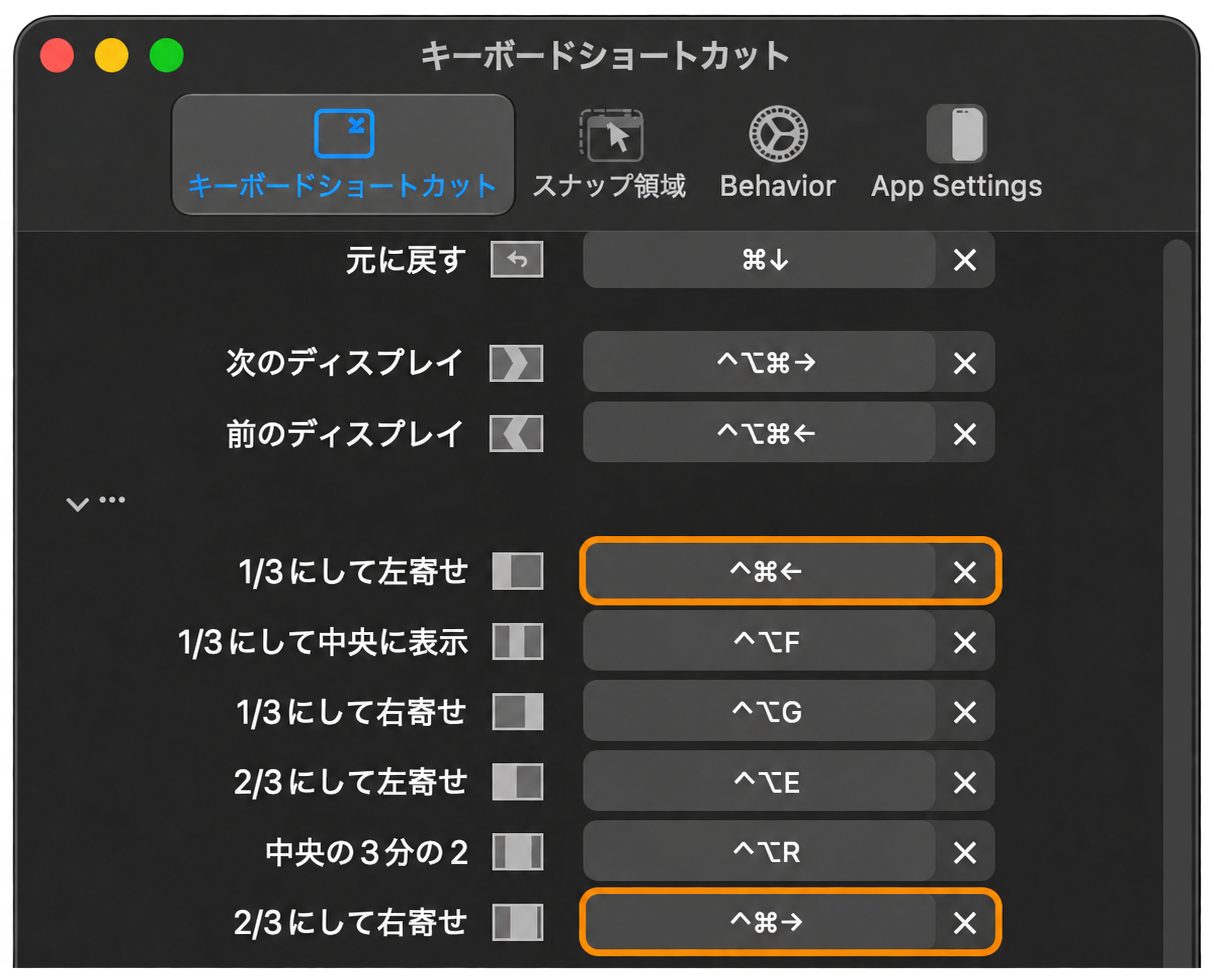Click the 前のディスプレイ label
The height and width of the screenshot is (979, 1214).
pos(346,433)
